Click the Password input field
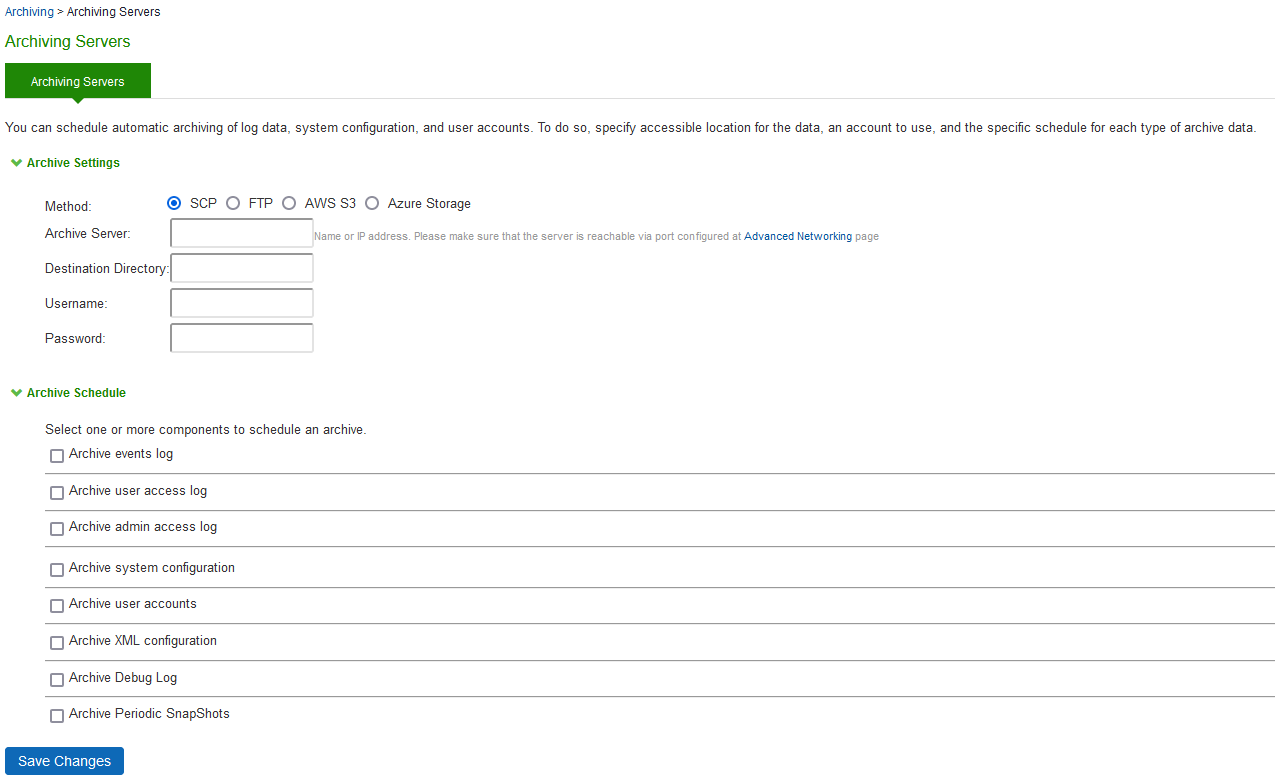 point(242,338)
